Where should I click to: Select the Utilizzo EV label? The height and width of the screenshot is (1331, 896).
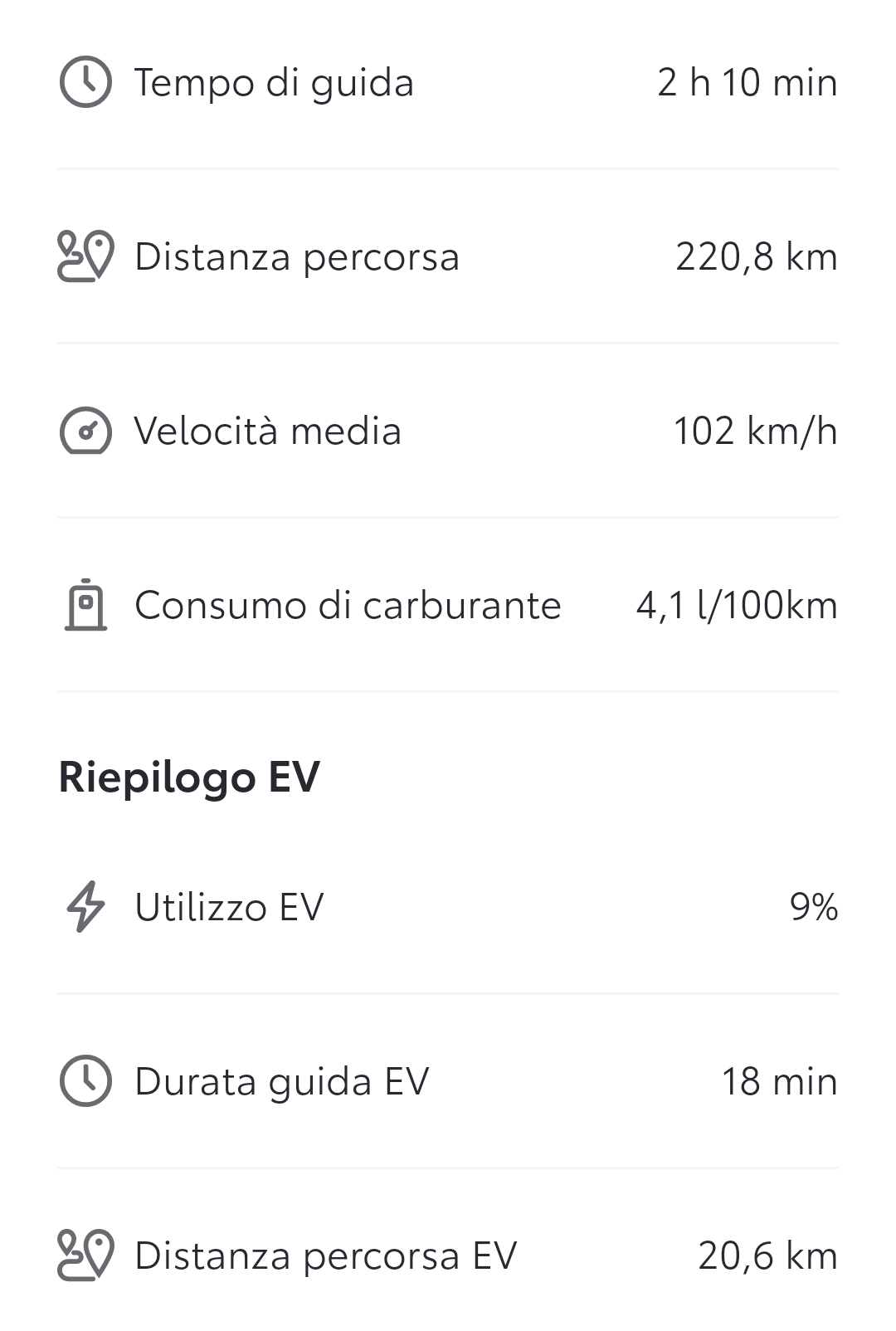pos(229,908)
